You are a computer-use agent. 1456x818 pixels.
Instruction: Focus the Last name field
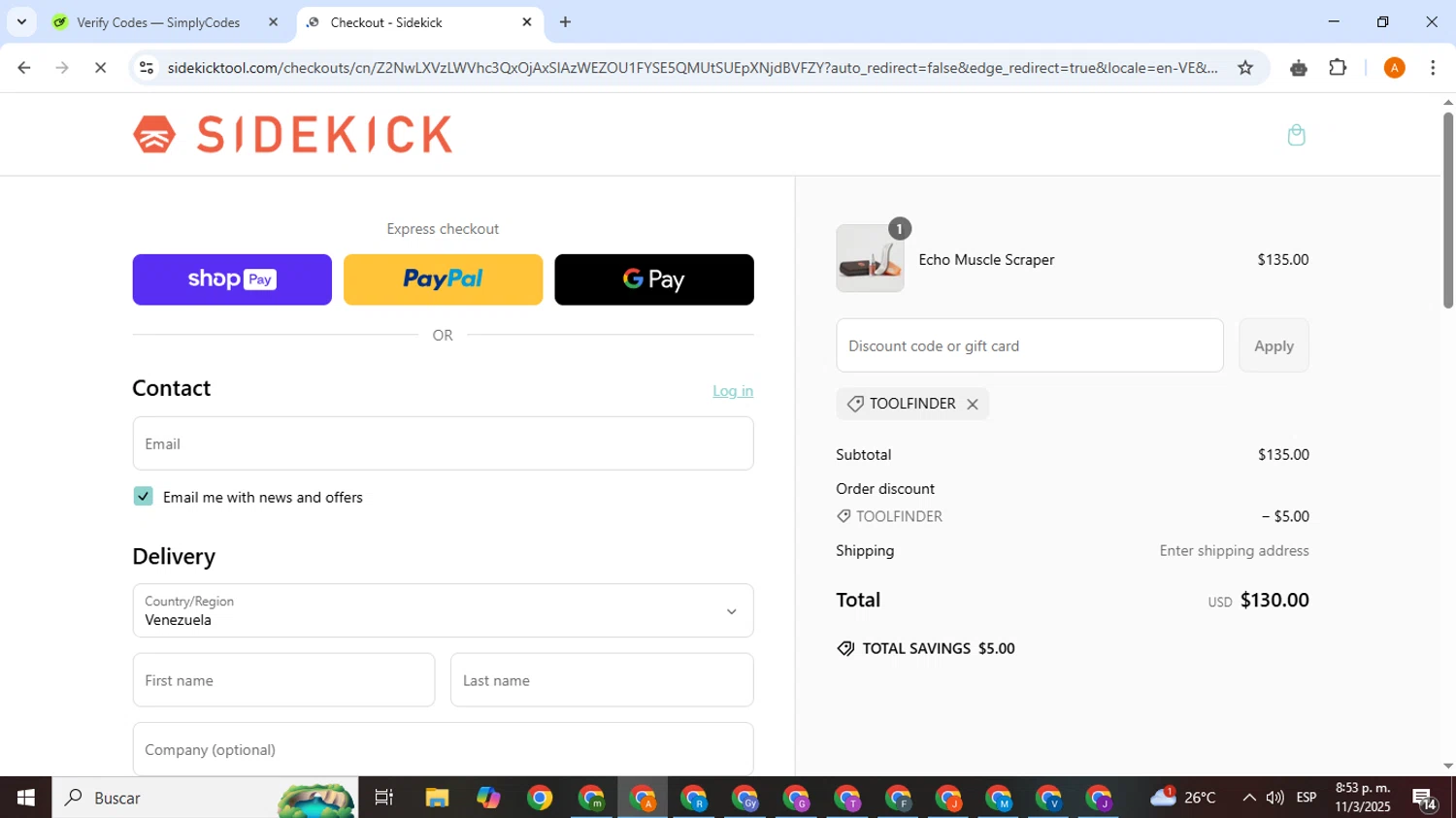click(602, 680)
